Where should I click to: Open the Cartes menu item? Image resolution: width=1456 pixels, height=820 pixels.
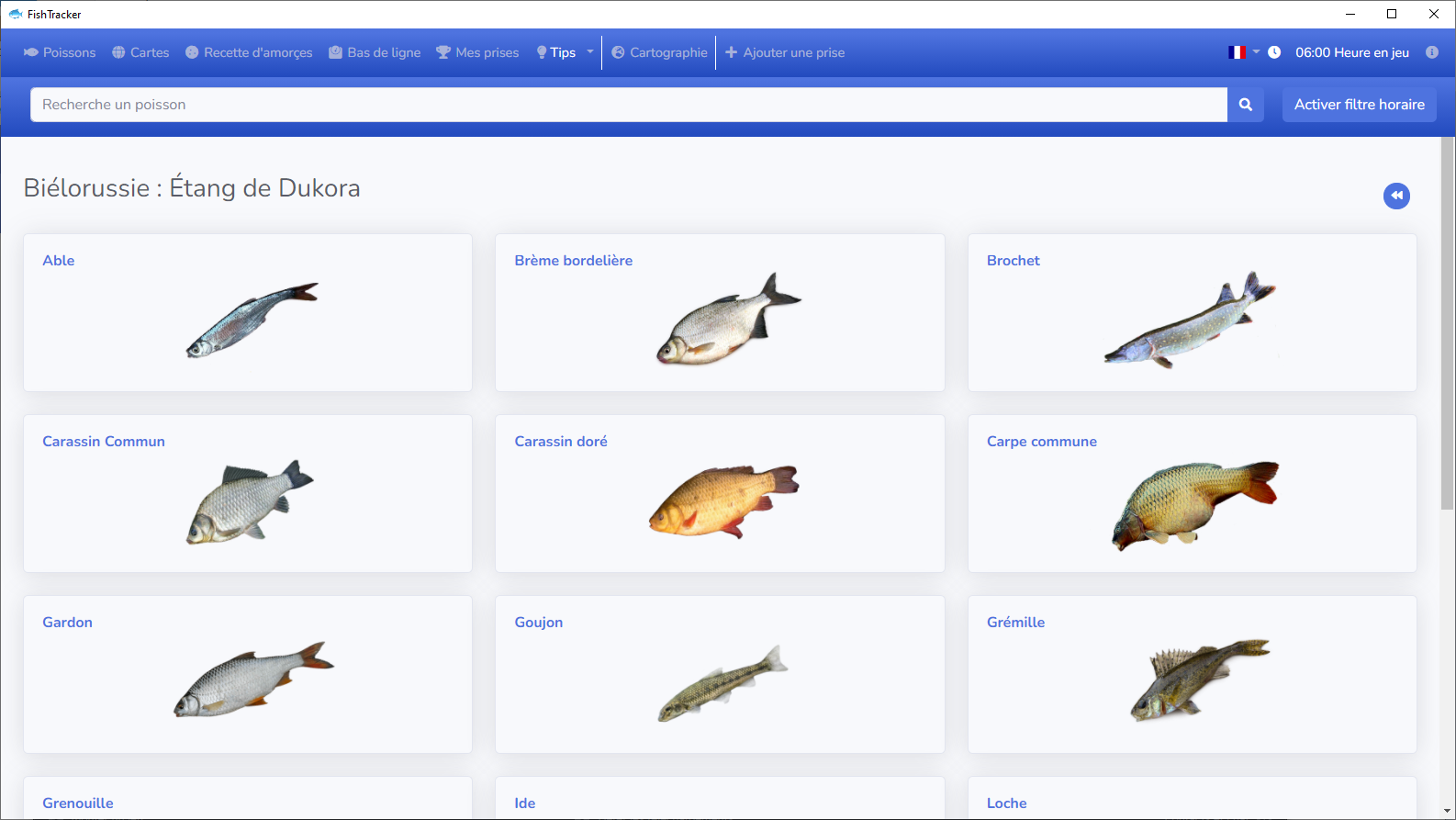click(140, 52)
